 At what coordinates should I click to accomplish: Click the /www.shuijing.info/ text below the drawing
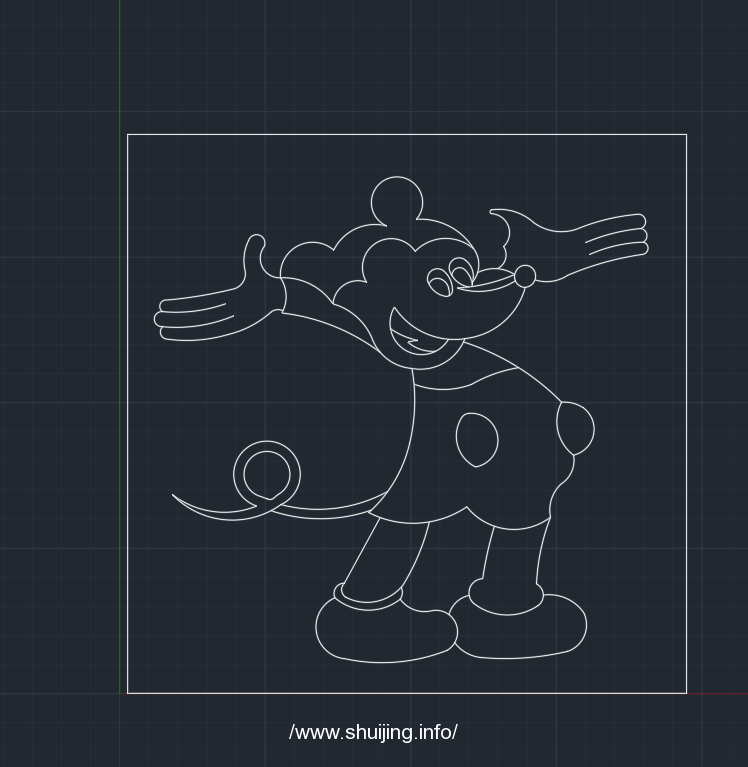click(373, 732)
